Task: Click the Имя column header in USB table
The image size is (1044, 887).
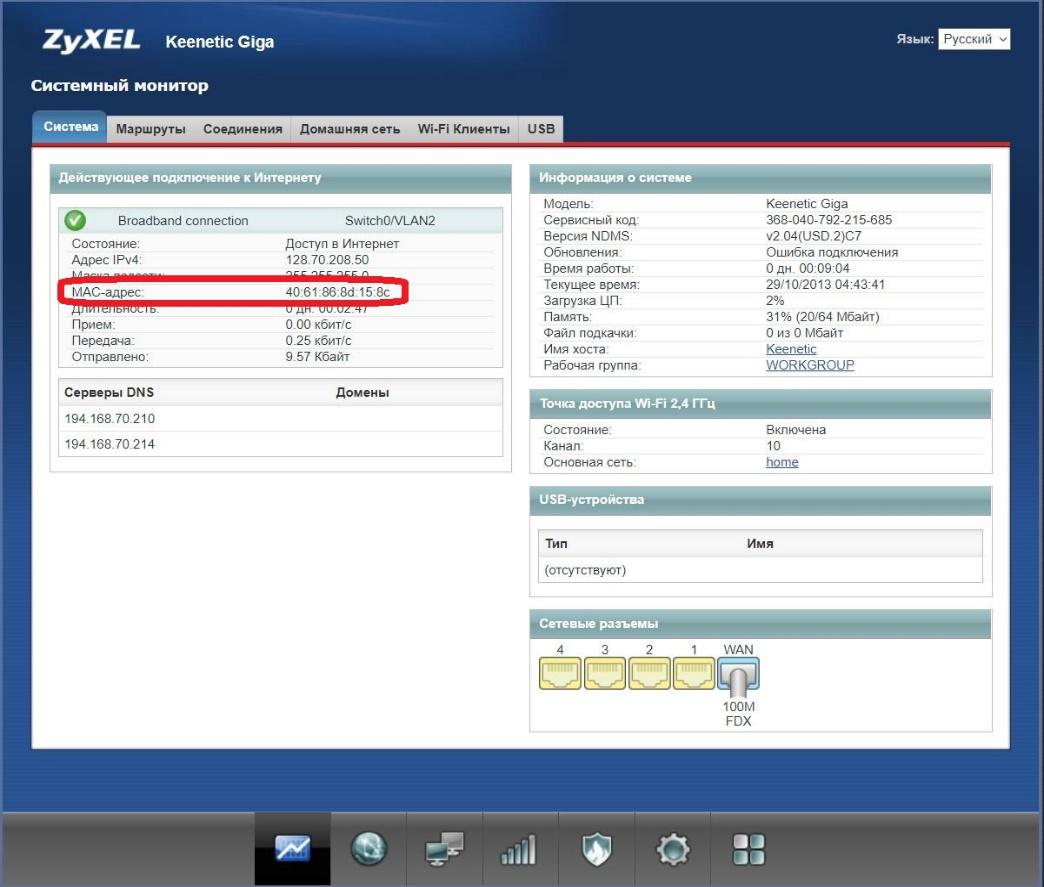Action: pos(760,543)
